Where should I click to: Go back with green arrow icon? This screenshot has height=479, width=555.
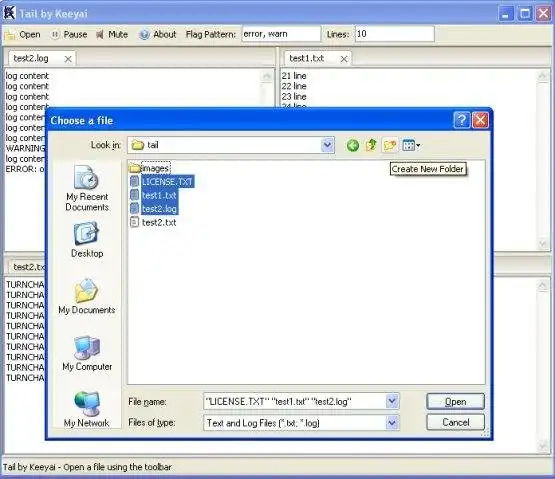click(353, 145)
